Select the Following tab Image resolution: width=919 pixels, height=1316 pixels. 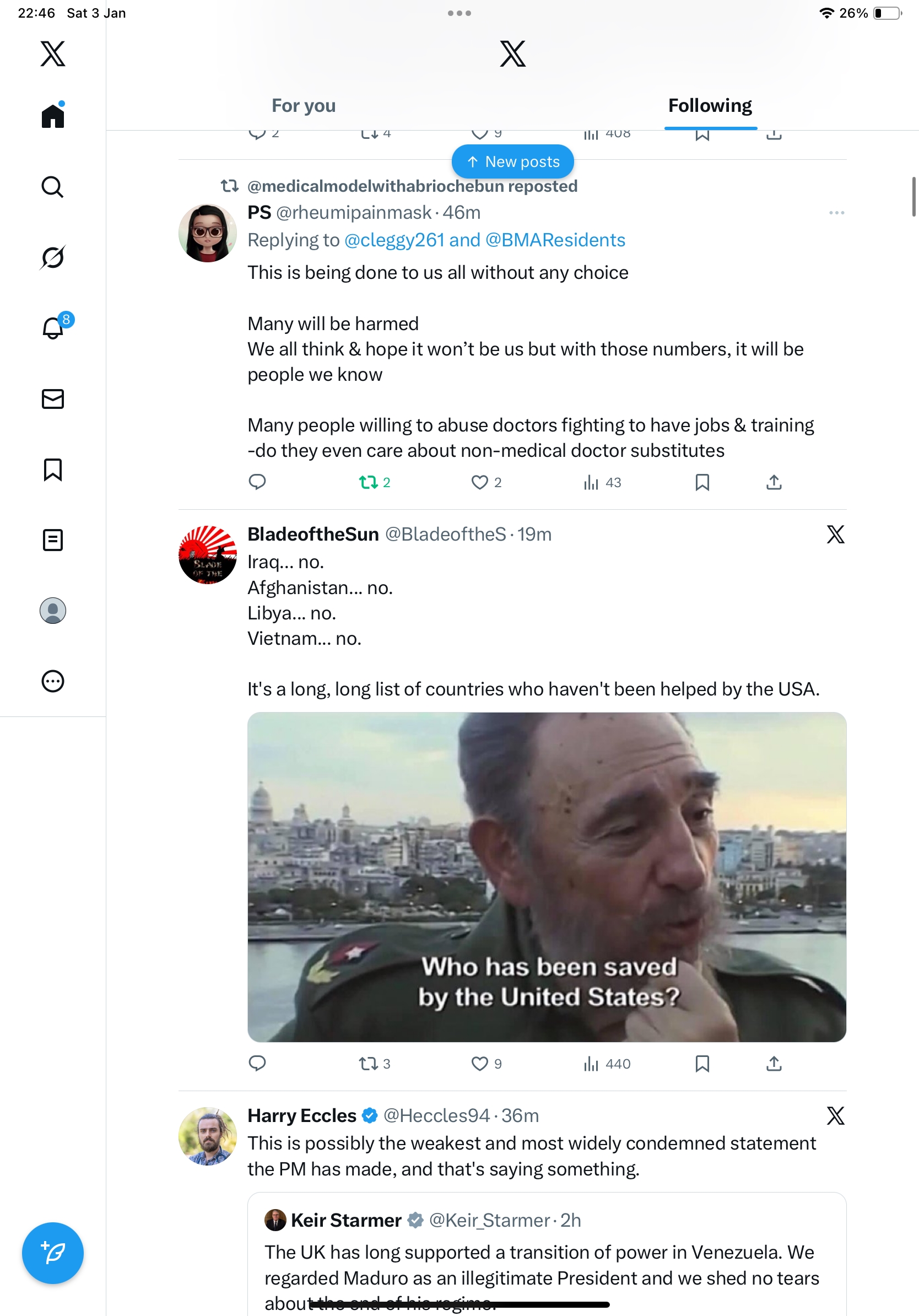(710, 106)
